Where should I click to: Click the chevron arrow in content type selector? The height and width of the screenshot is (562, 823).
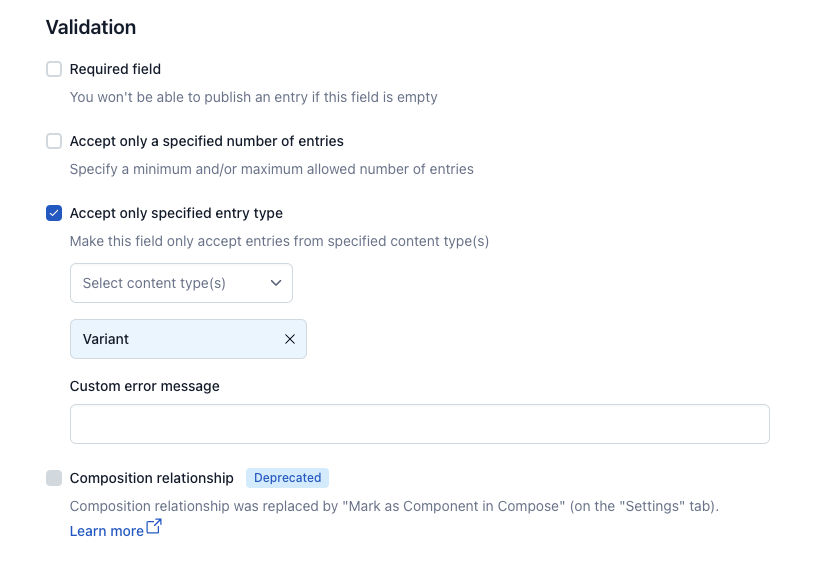click(276, 283)
